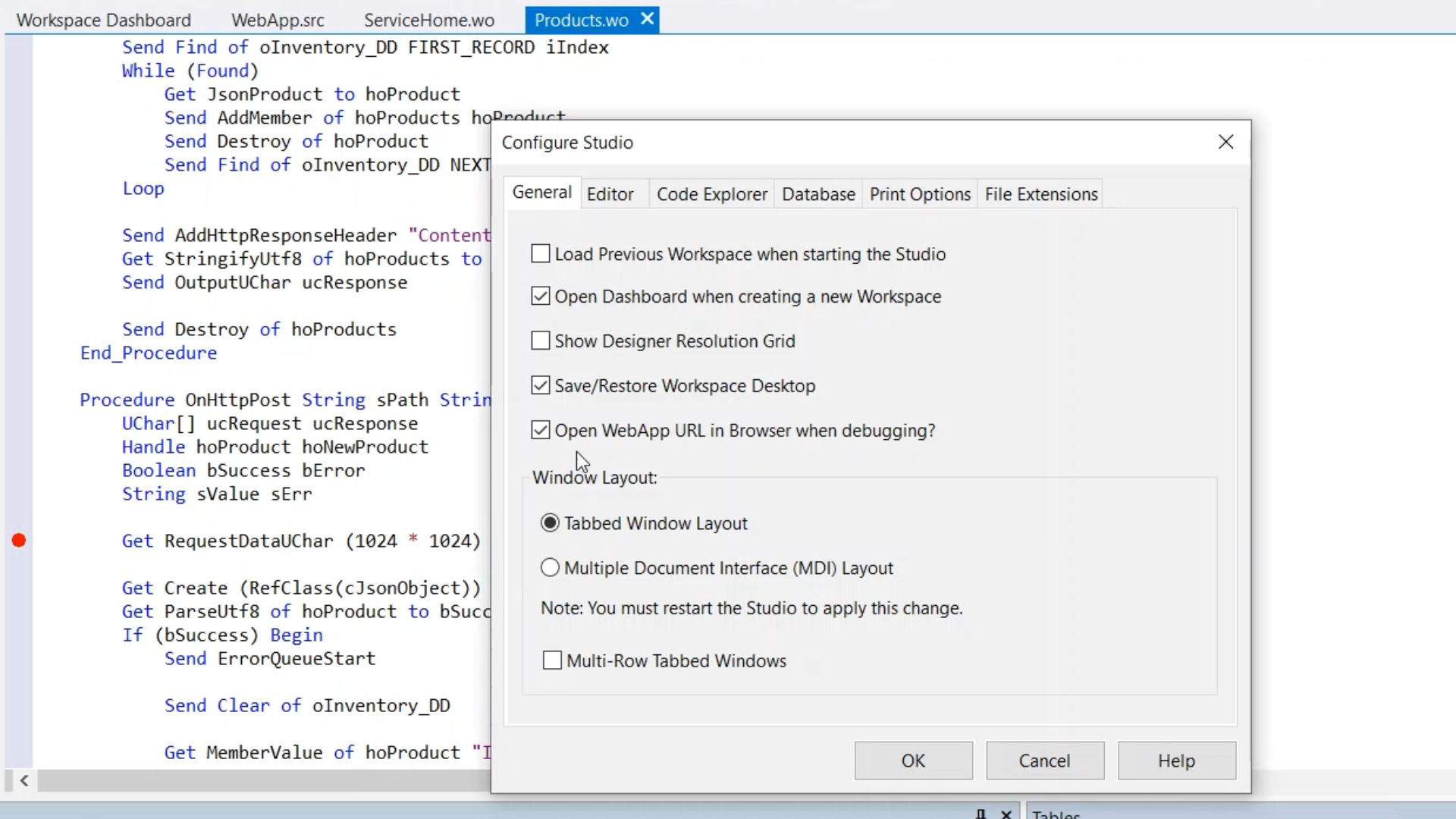The height and width of the screenshot is (819, 1456).
Task: Disable Save/Restore Workspace Desktop option
Action: 541,385
